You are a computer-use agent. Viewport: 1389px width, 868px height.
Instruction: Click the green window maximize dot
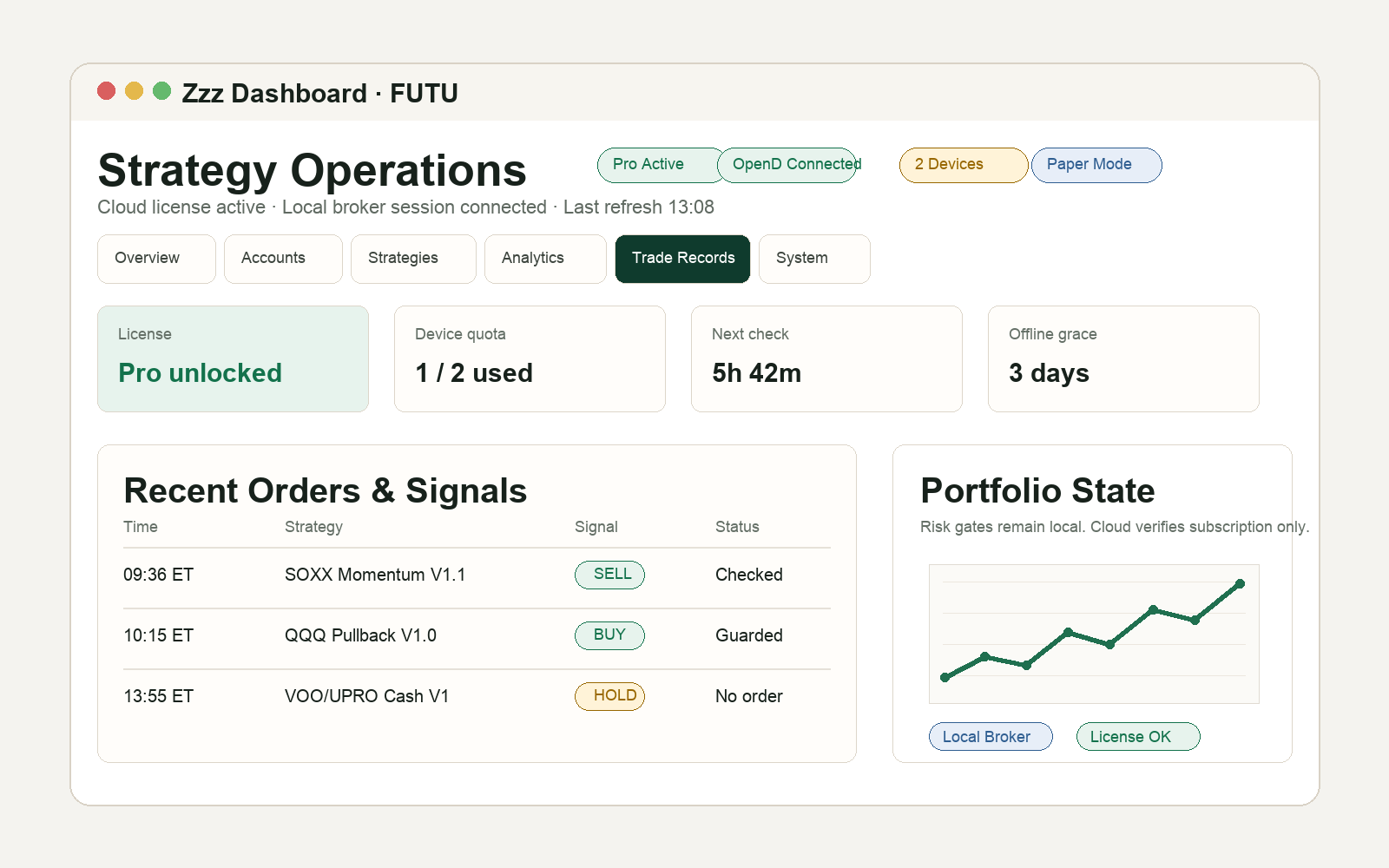coord(161,91)
